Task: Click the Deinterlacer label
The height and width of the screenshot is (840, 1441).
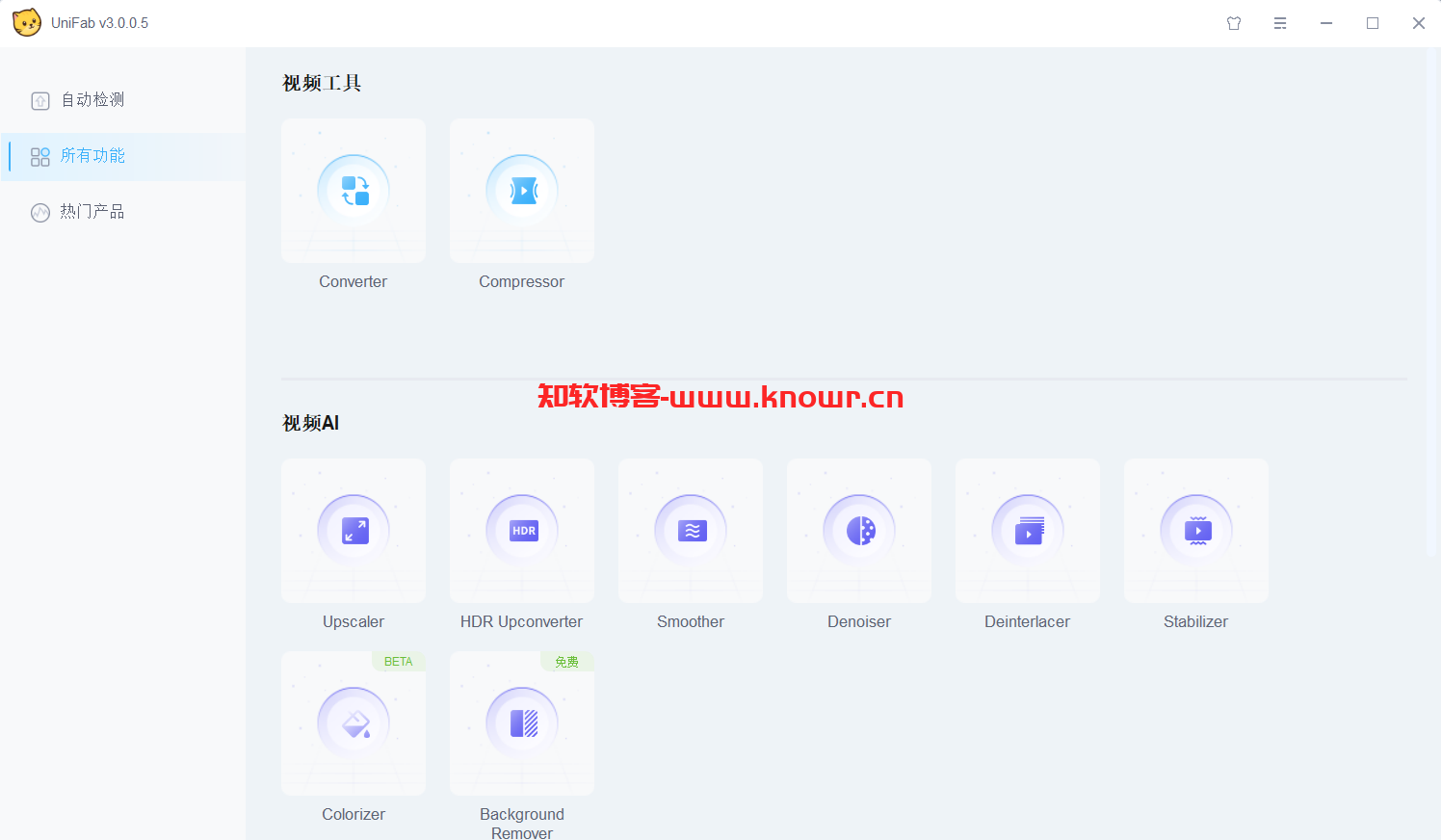Action: [1028, 621]
